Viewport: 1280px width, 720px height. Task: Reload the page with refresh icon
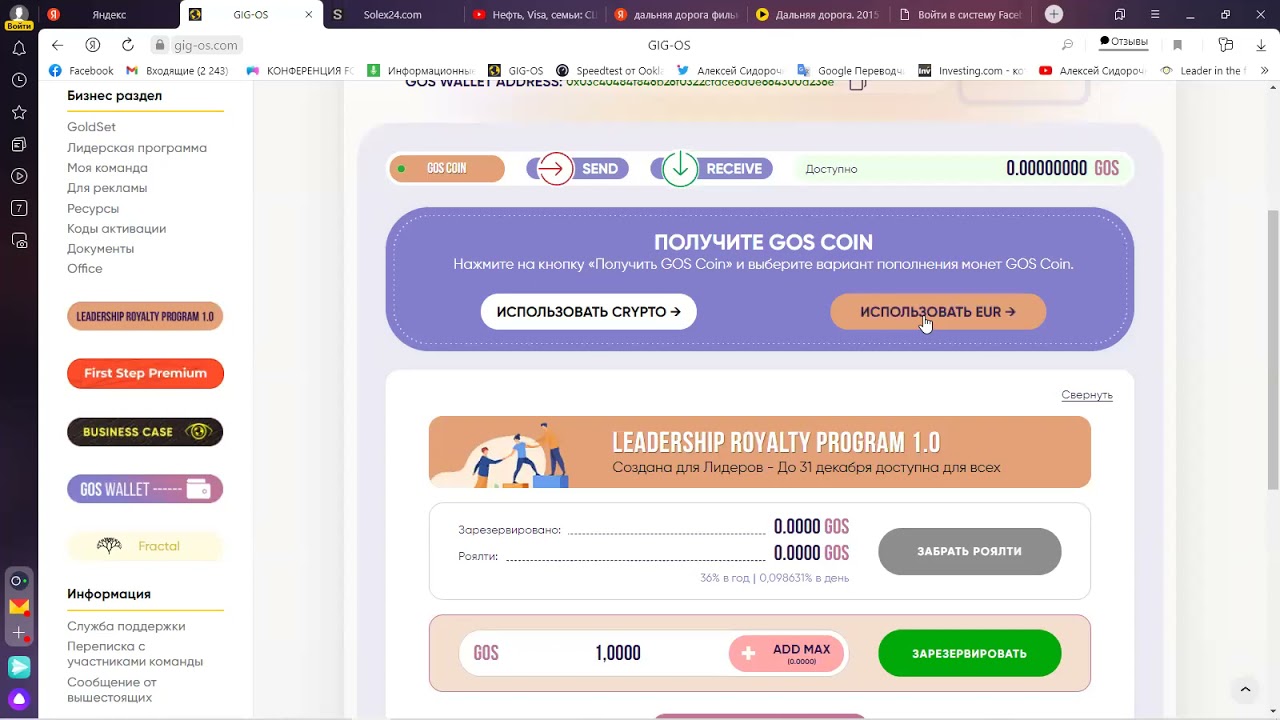pos(127,45)
